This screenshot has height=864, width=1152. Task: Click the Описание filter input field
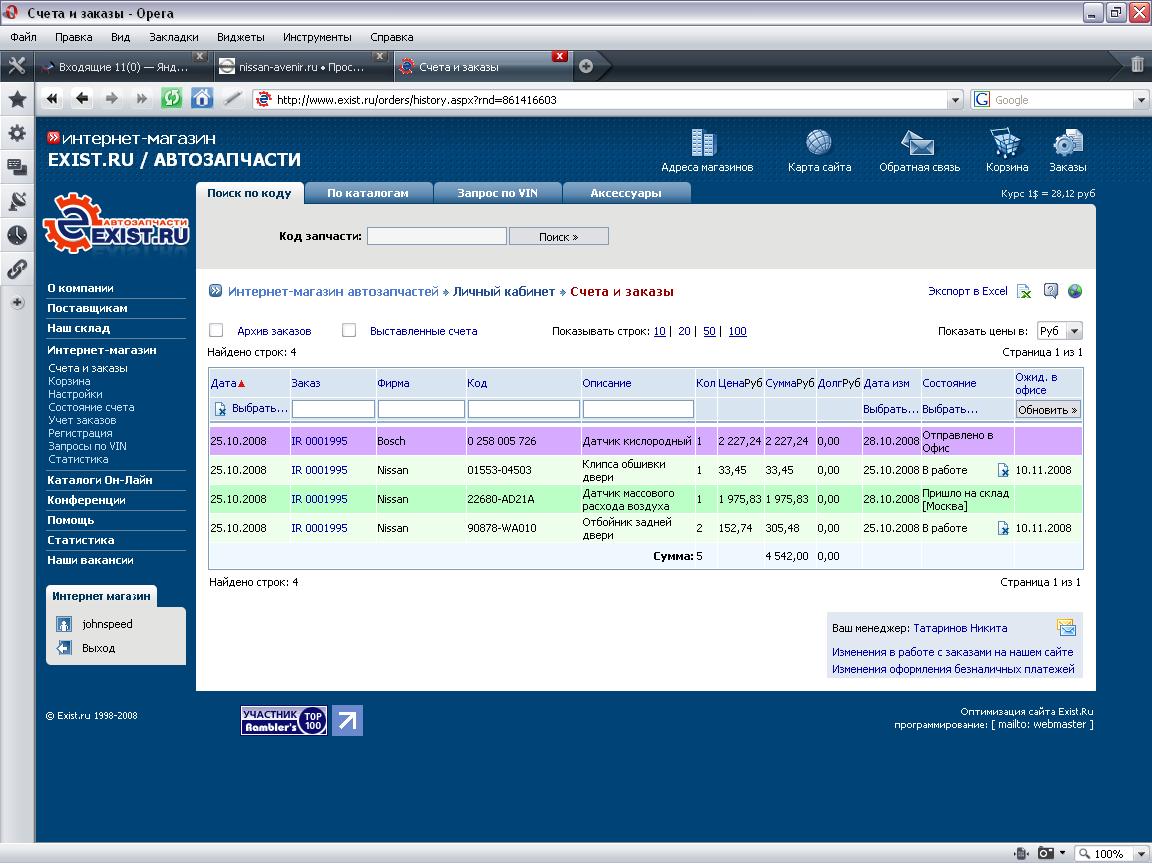638,409
